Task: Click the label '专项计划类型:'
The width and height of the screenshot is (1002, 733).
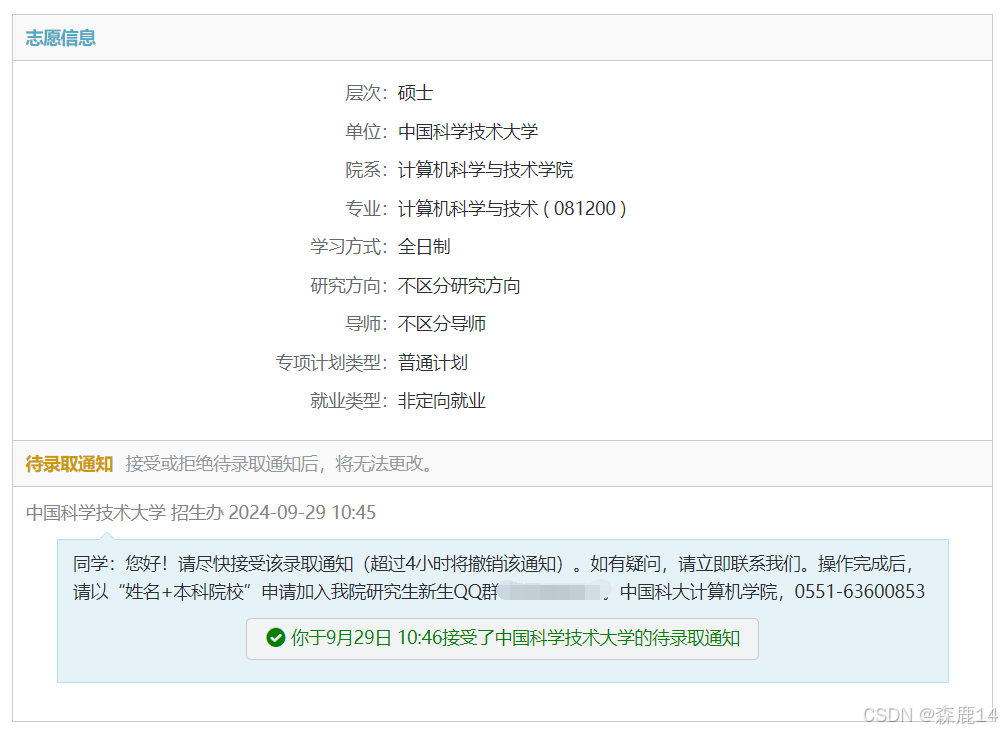Action: click(x=332, y=362)
